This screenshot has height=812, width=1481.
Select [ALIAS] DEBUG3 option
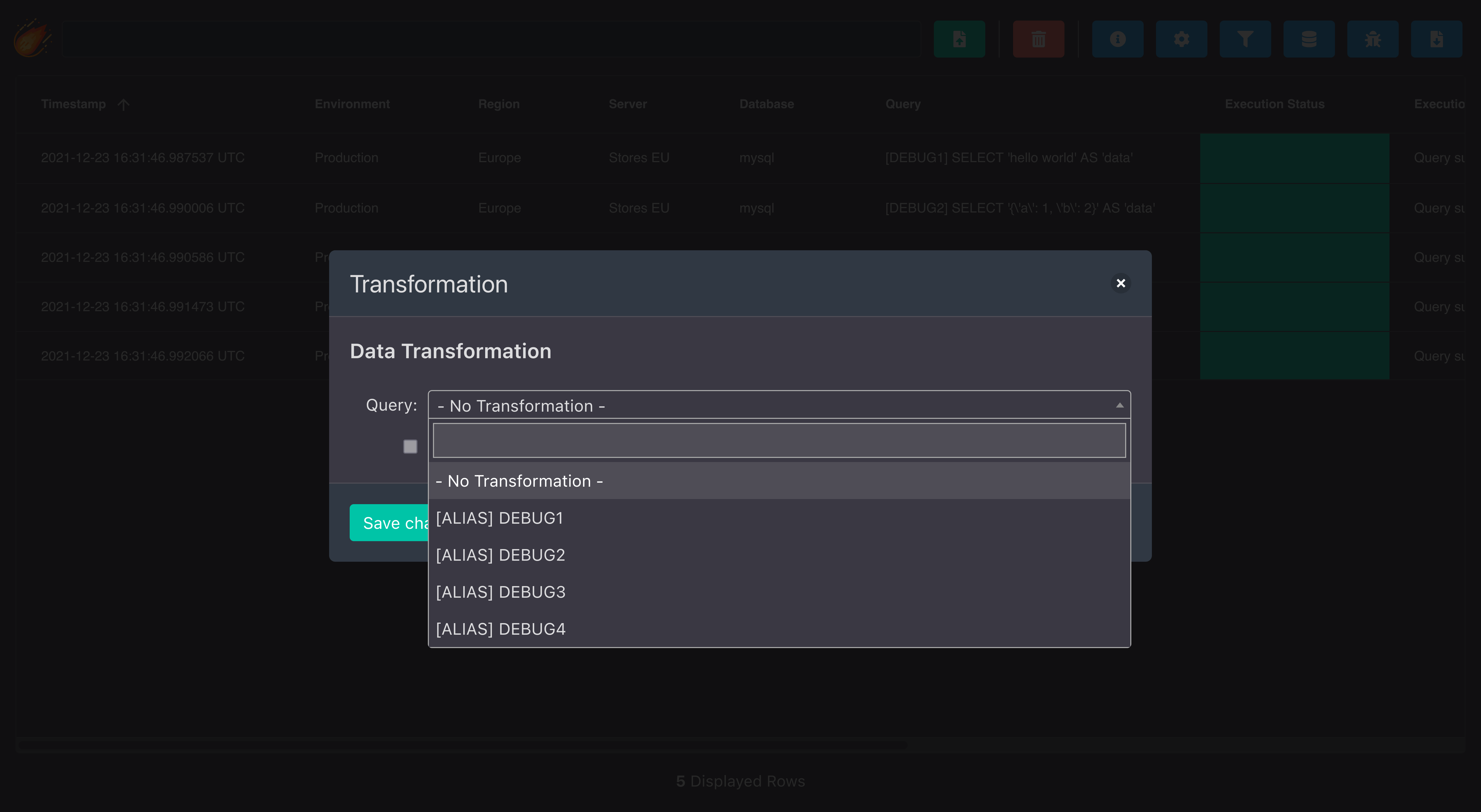click(x=779, y=592)
